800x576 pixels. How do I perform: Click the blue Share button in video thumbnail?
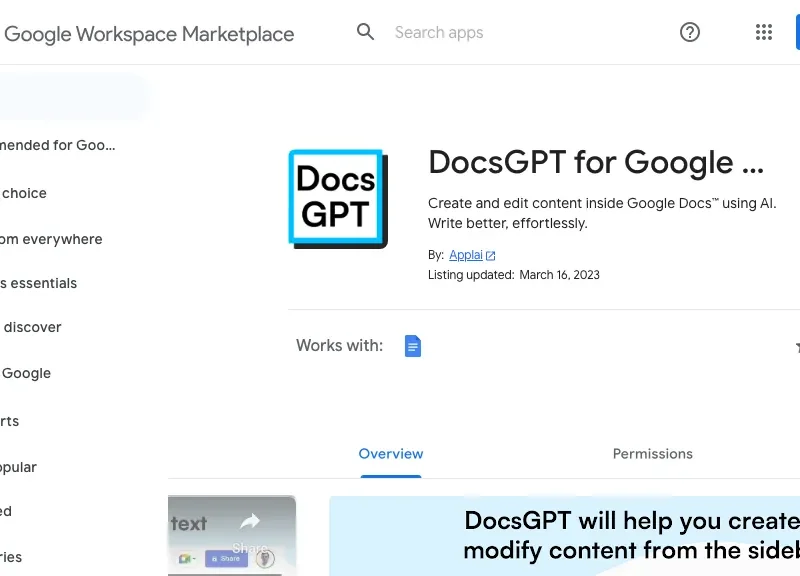tap(226, 559)
